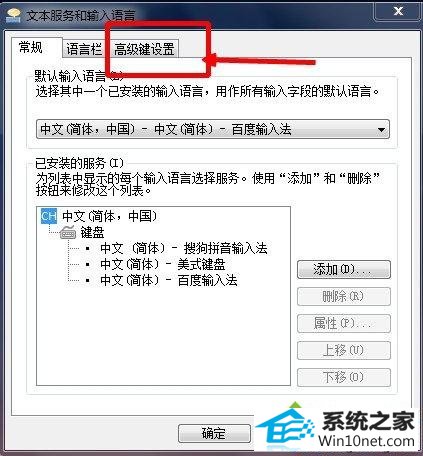This screenshot has height=456, width=423.
Task: Open the 高级键设置 tab
Action: 144,49
